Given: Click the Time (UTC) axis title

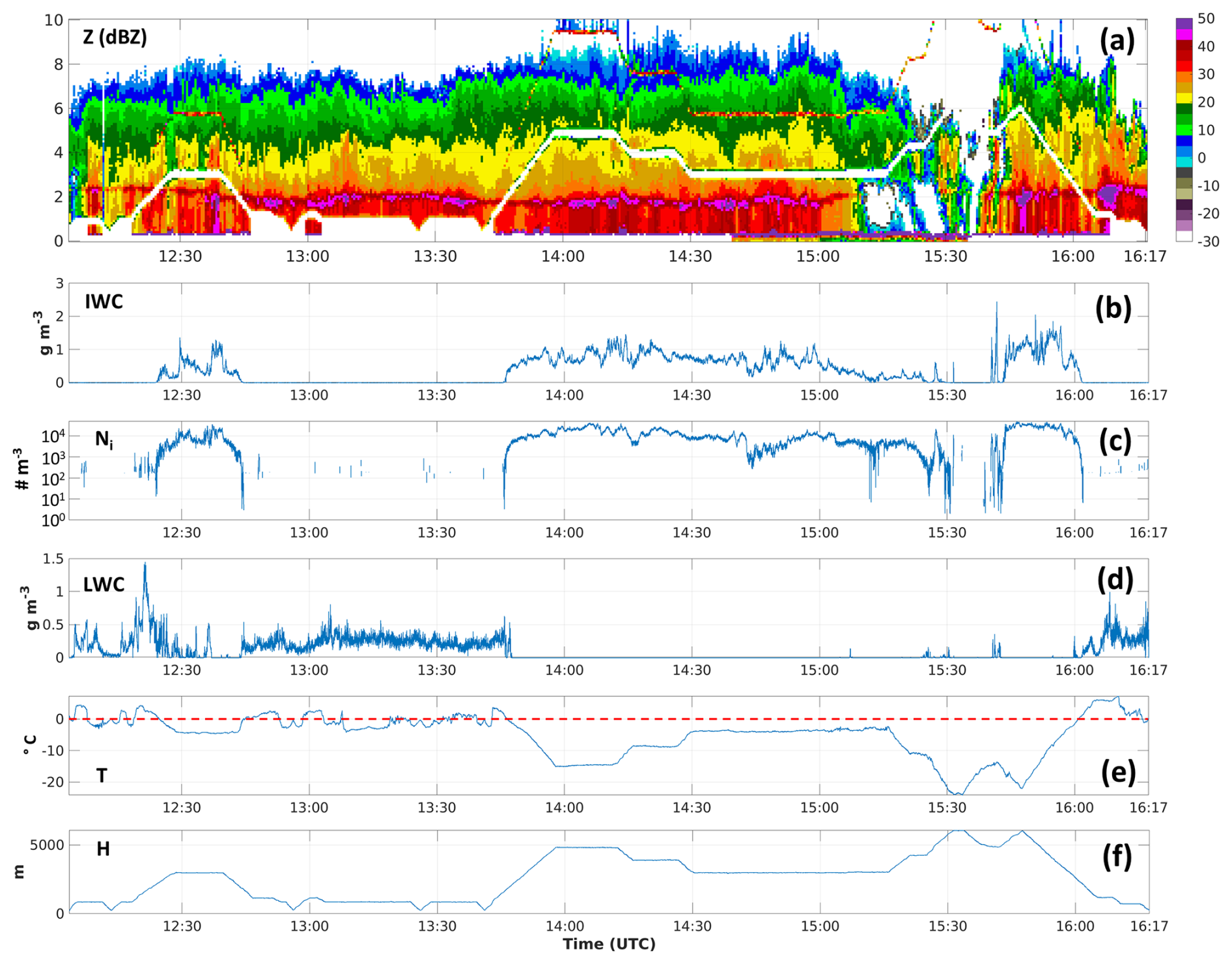Looking at the screenshot, I should pos(609,944).
